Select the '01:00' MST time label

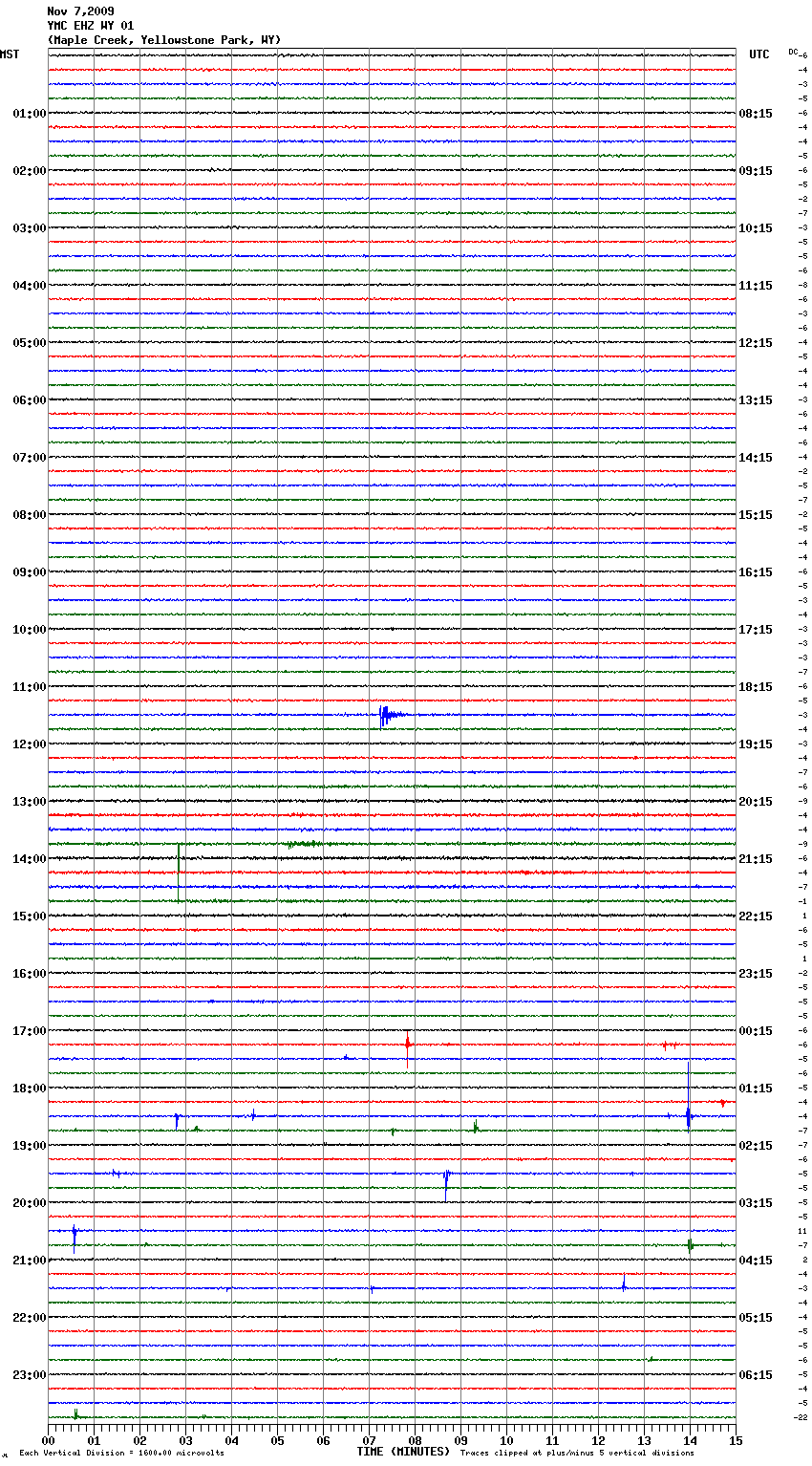pyautogui.click(x=30, y=114)
